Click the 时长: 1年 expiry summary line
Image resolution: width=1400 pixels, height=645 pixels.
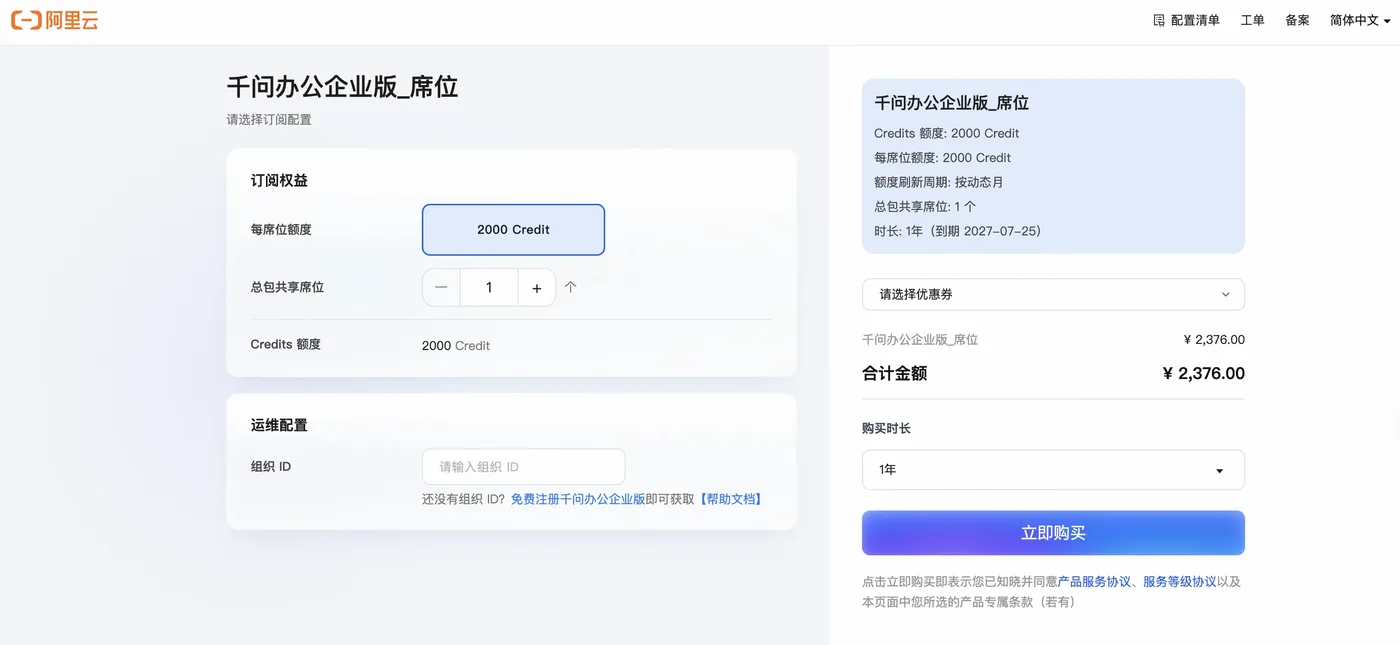[x=958, y=231]
